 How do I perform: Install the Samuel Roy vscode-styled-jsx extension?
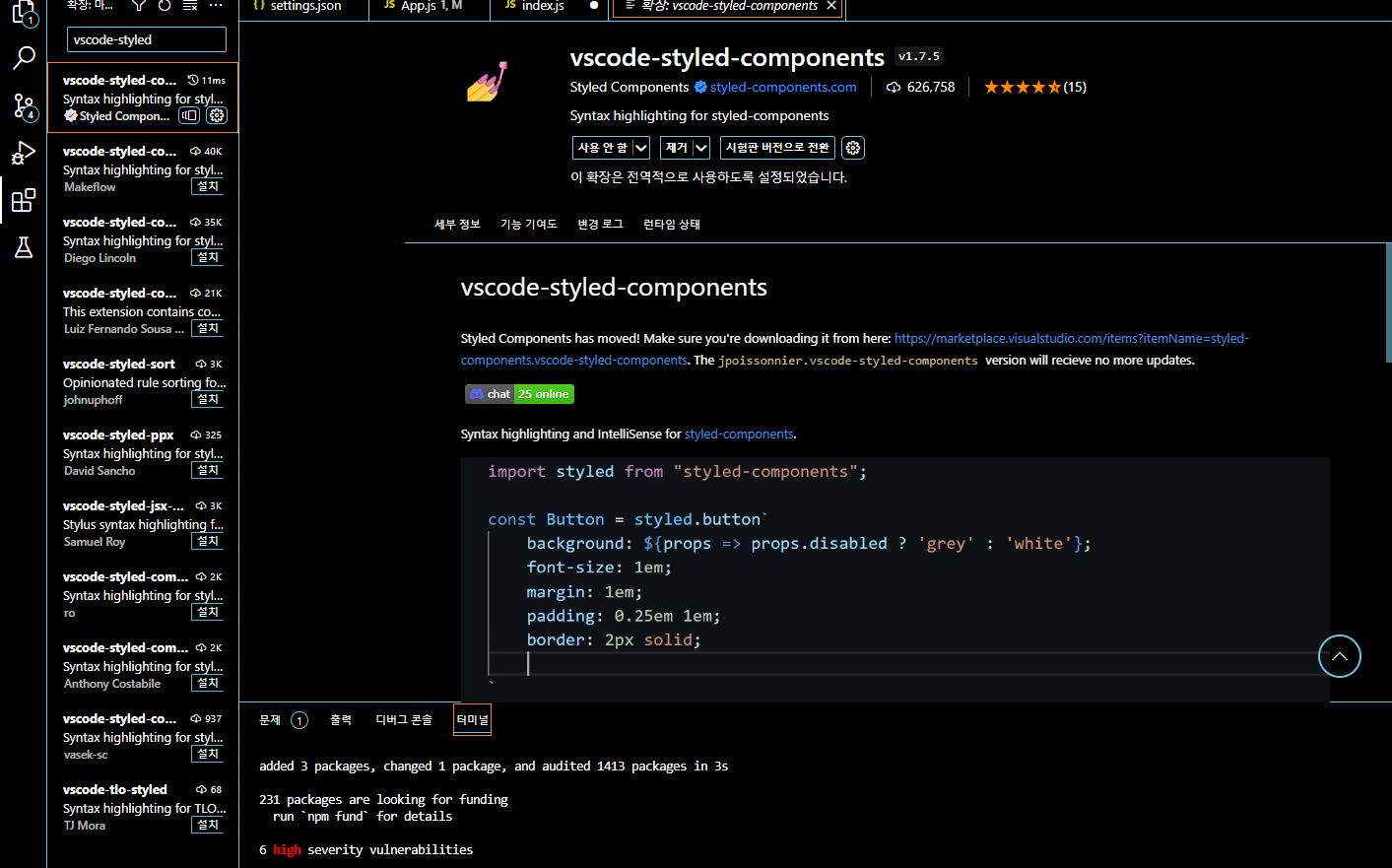point(208,541)
